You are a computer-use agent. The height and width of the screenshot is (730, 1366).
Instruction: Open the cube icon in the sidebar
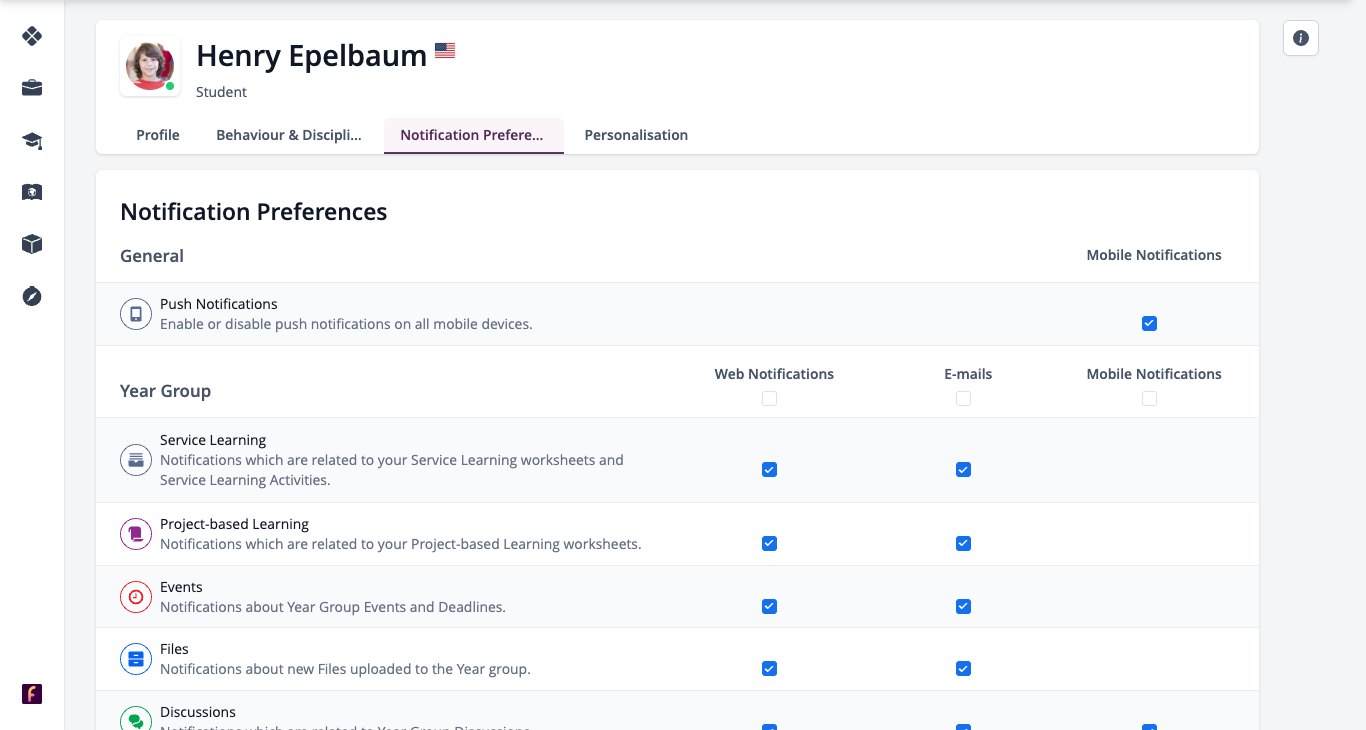coord(32,244)
